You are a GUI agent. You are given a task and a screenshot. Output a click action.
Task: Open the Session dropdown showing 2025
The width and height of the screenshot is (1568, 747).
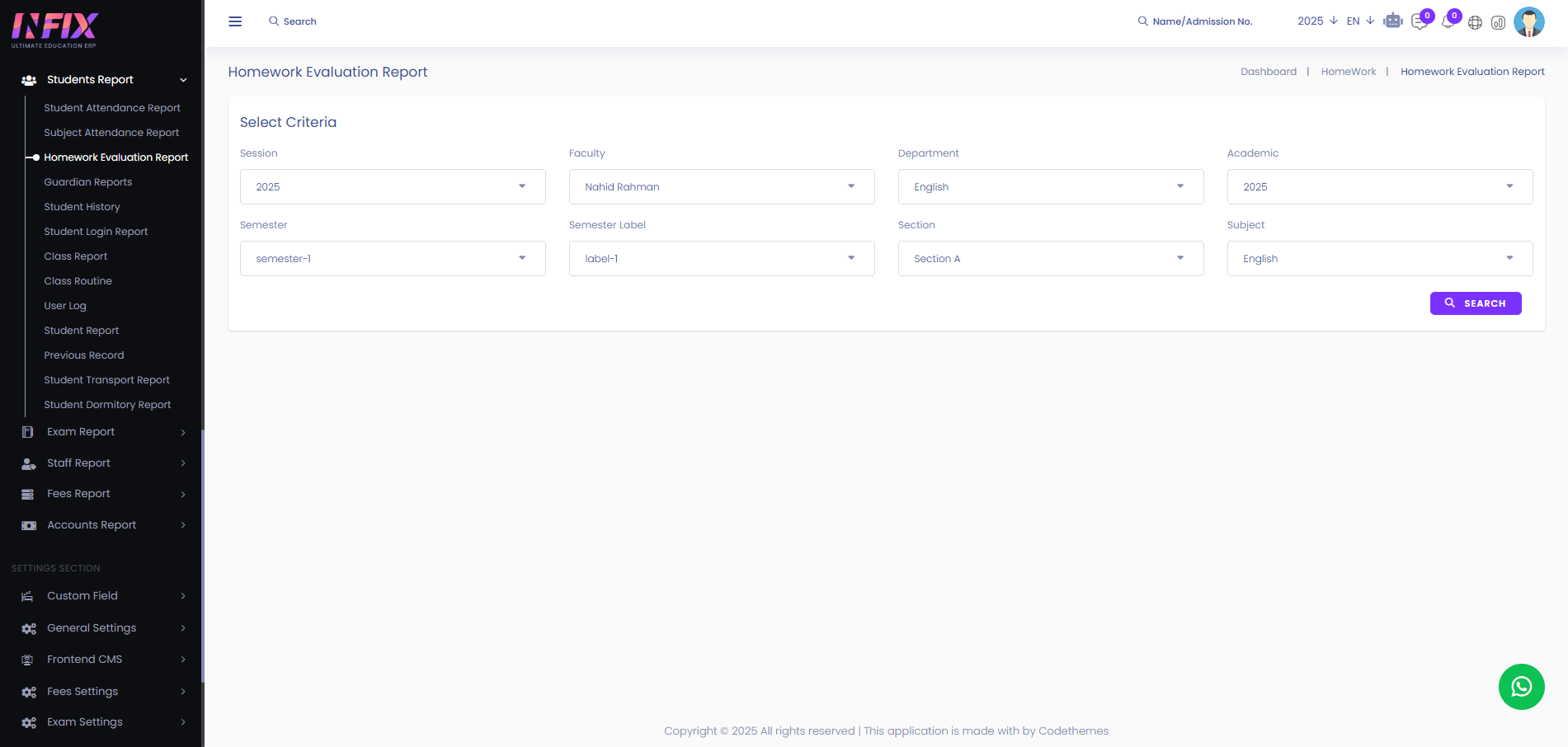click(393, 187)
